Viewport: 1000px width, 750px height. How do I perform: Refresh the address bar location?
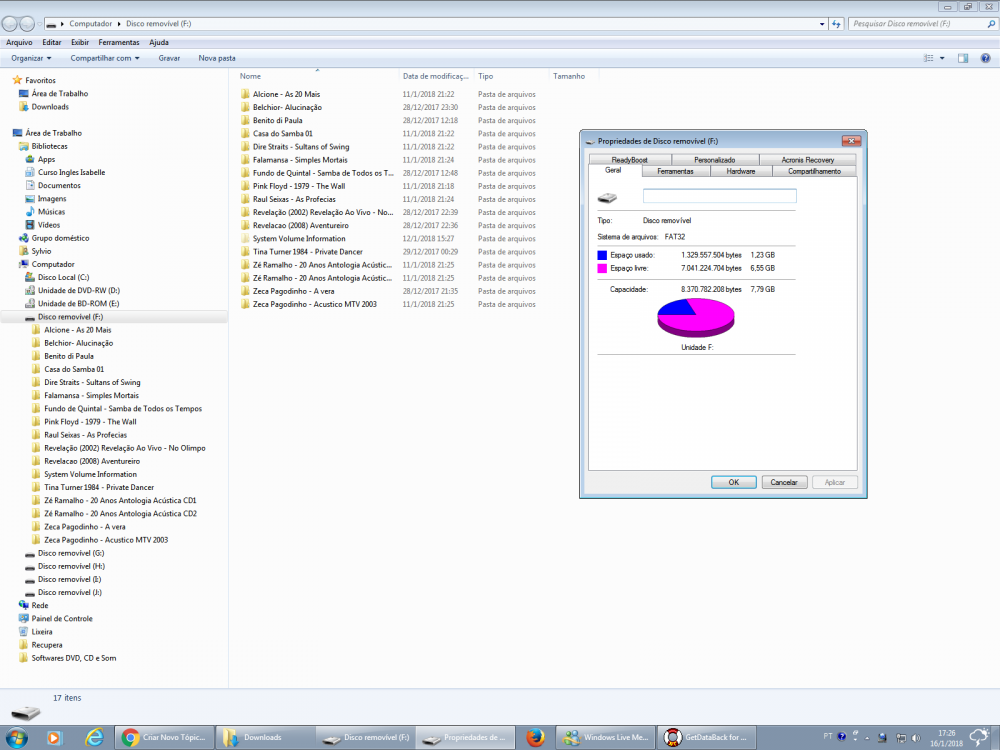pyautogui.click(x=836, y=22)
